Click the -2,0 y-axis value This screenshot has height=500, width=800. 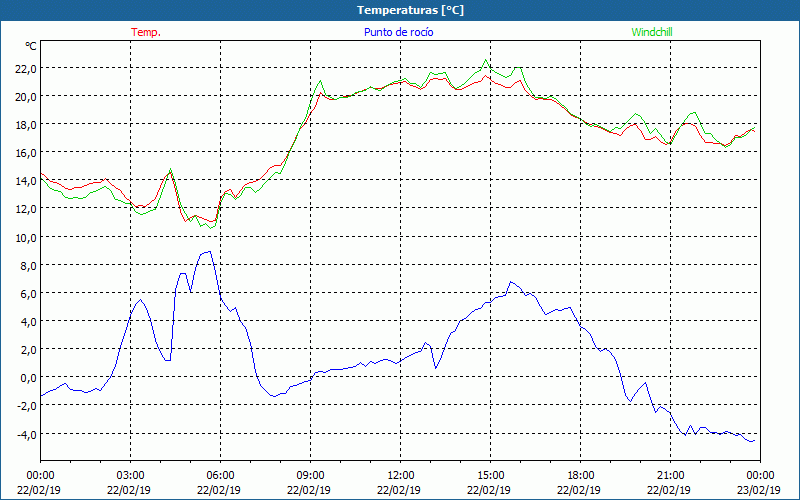(27, 406)
